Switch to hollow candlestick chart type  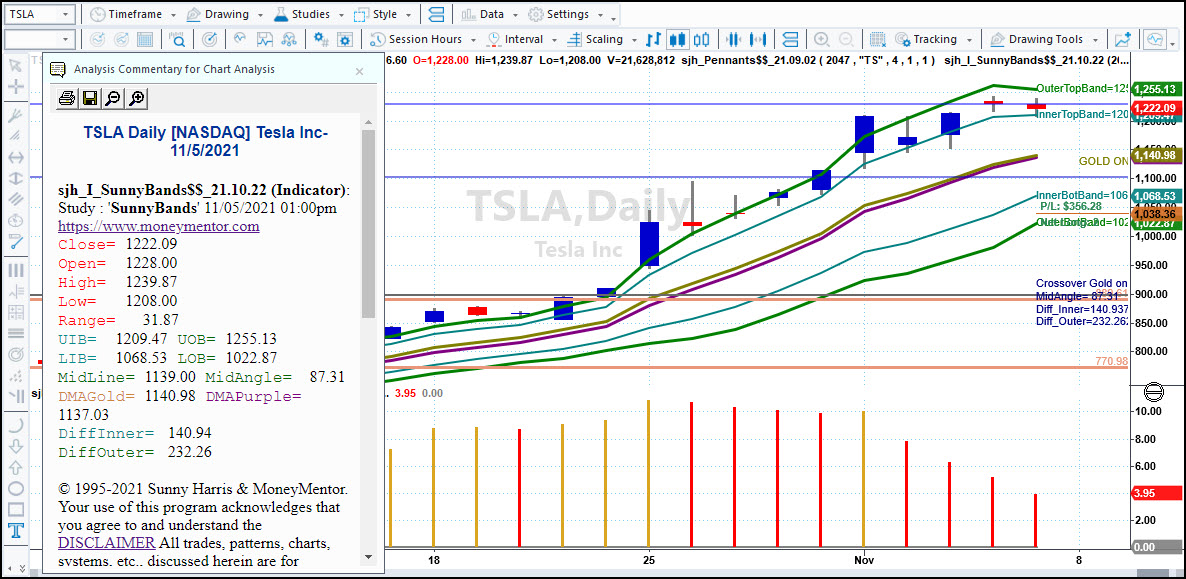click(x=702, y=39)
